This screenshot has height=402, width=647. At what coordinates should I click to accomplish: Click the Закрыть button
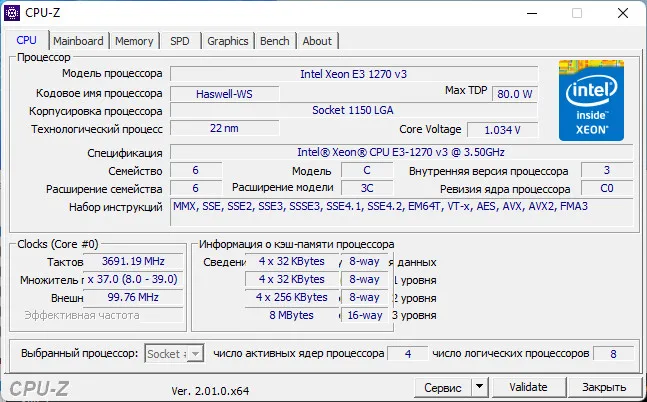[604, 387]
